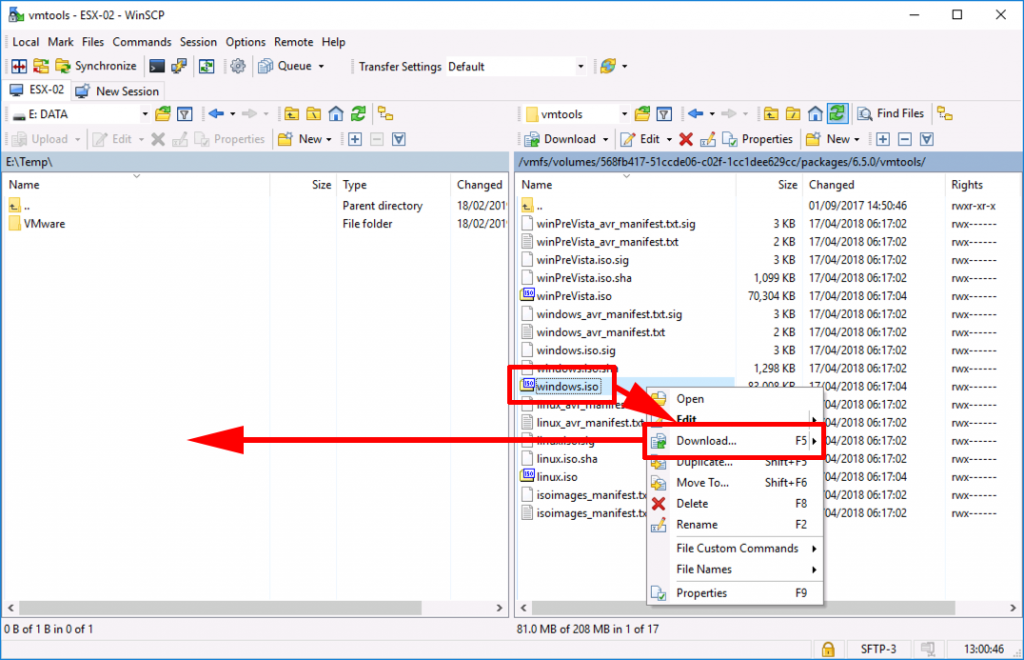Choose Download... in the context menu
The image size is (1024, 660).
pyautogui.click(x=734, y=441)
